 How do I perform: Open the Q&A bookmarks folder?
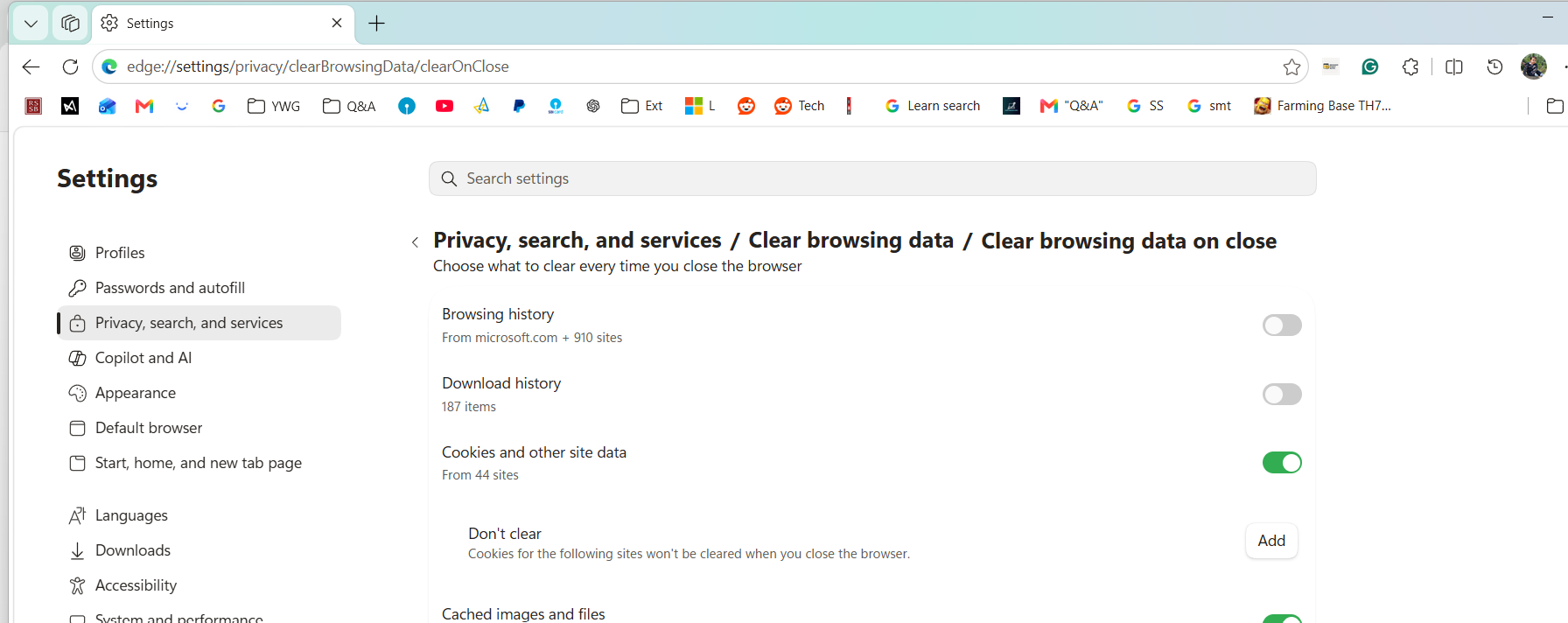(x=349, y=106)
